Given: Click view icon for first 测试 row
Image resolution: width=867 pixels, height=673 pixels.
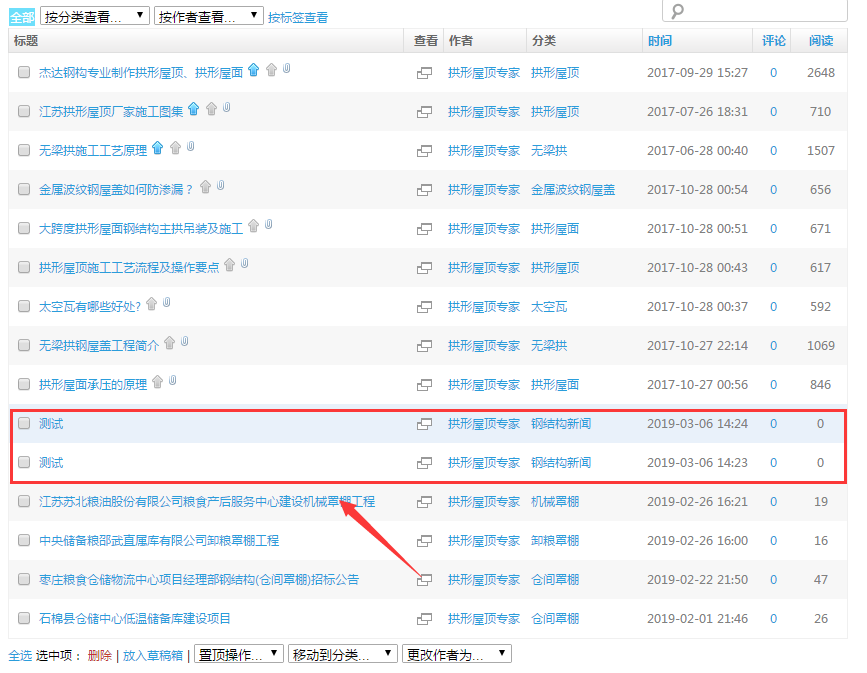Looking at the screenshot, I should 425,424.
